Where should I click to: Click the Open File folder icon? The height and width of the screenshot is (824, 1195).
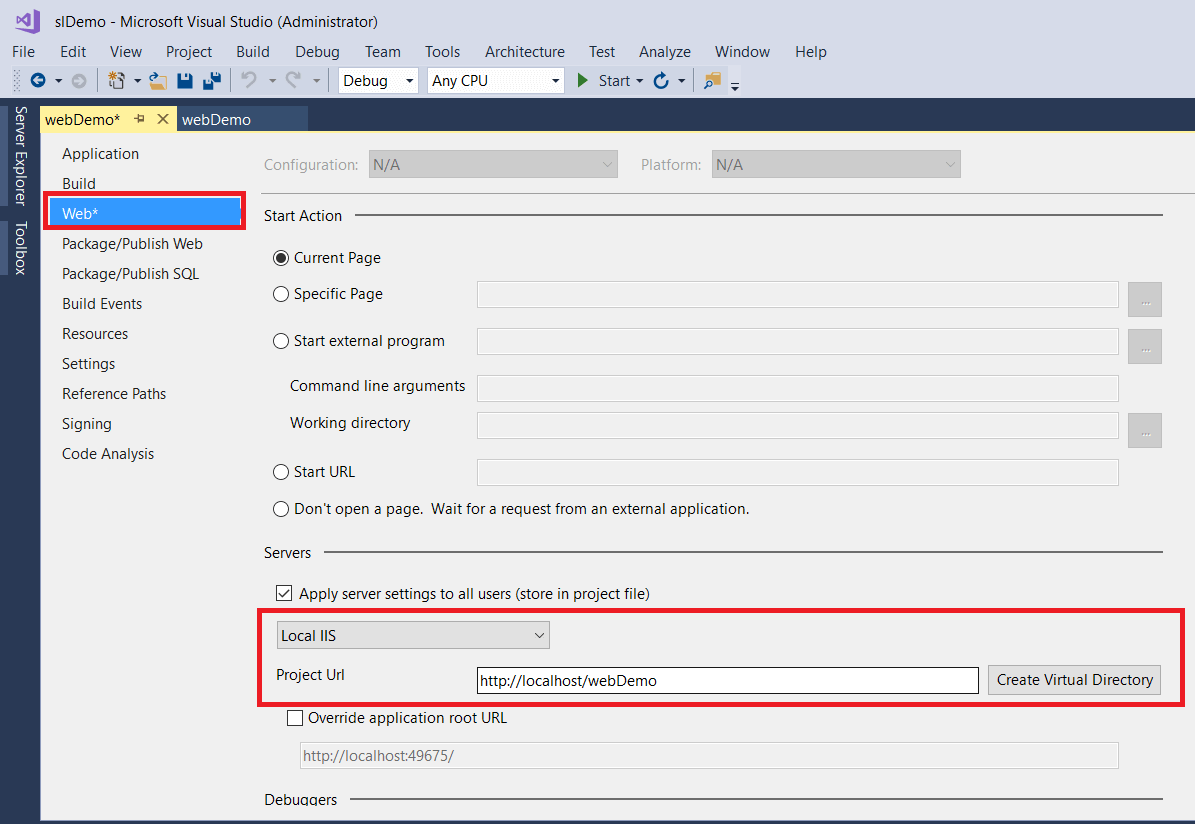click(158, 80)
